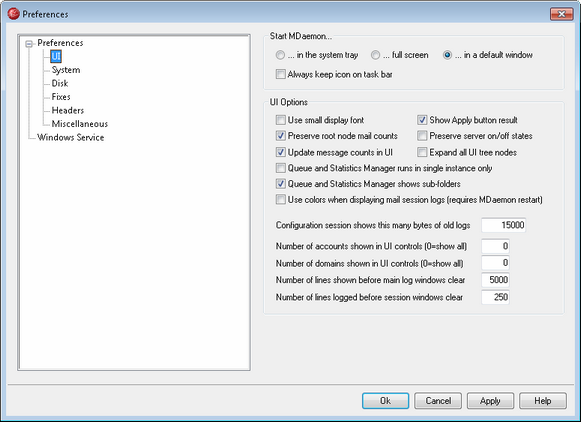Toggle Use small display font checkbox
This screenshot has height=422, width=581.
tap(280, 120)
